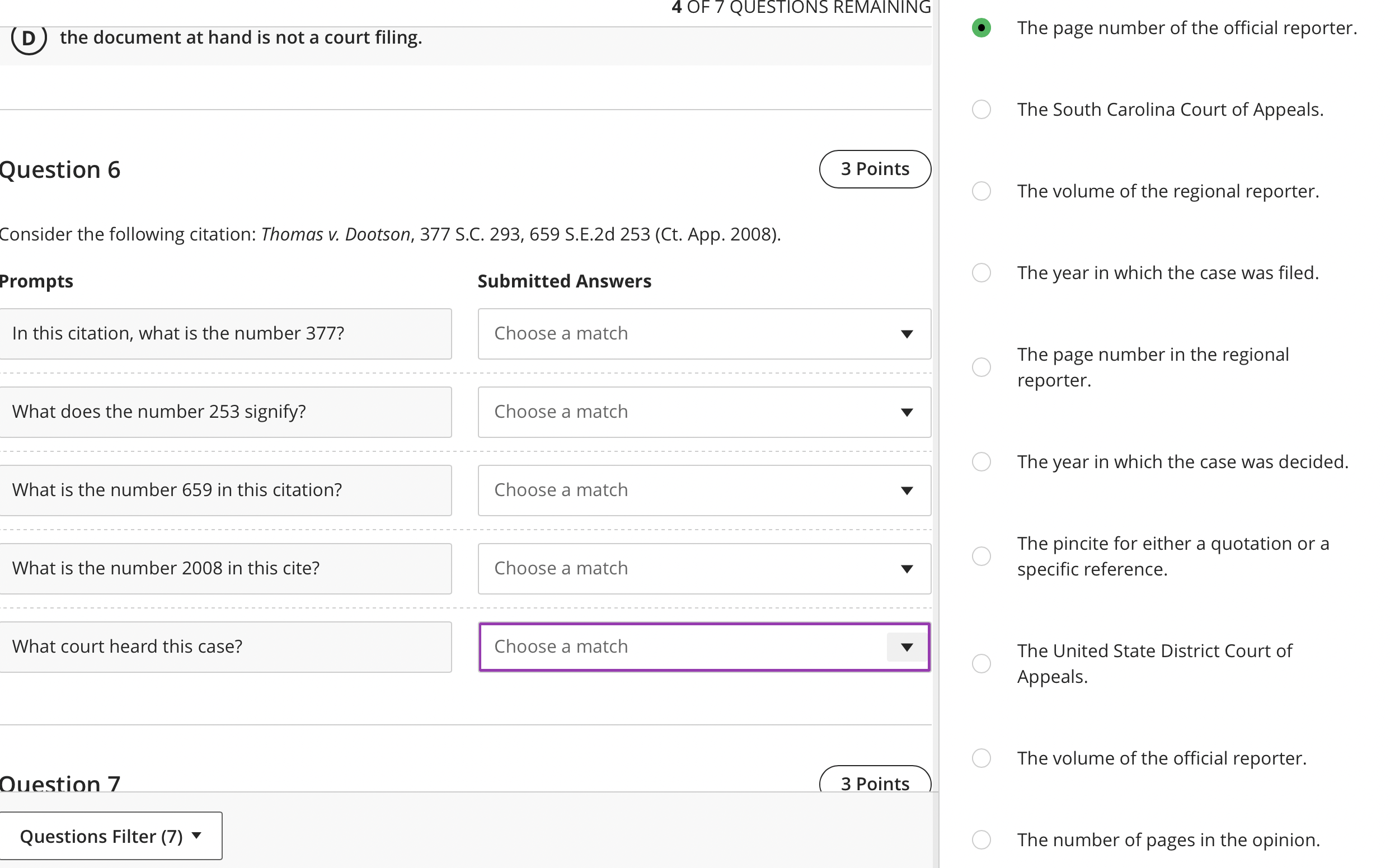Click selected 'page number of the official reporter' radio
1390x868 pixels.
[981, 27]
